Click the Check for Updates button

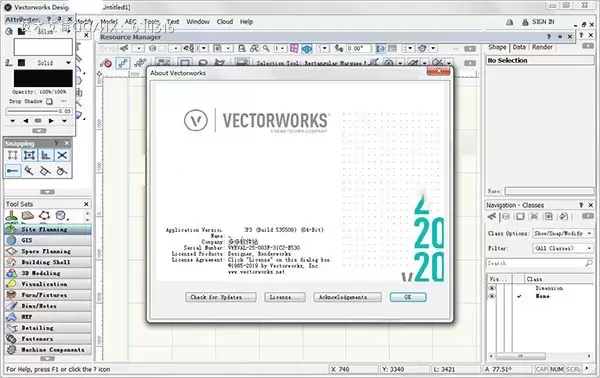[x=221, y=297]
